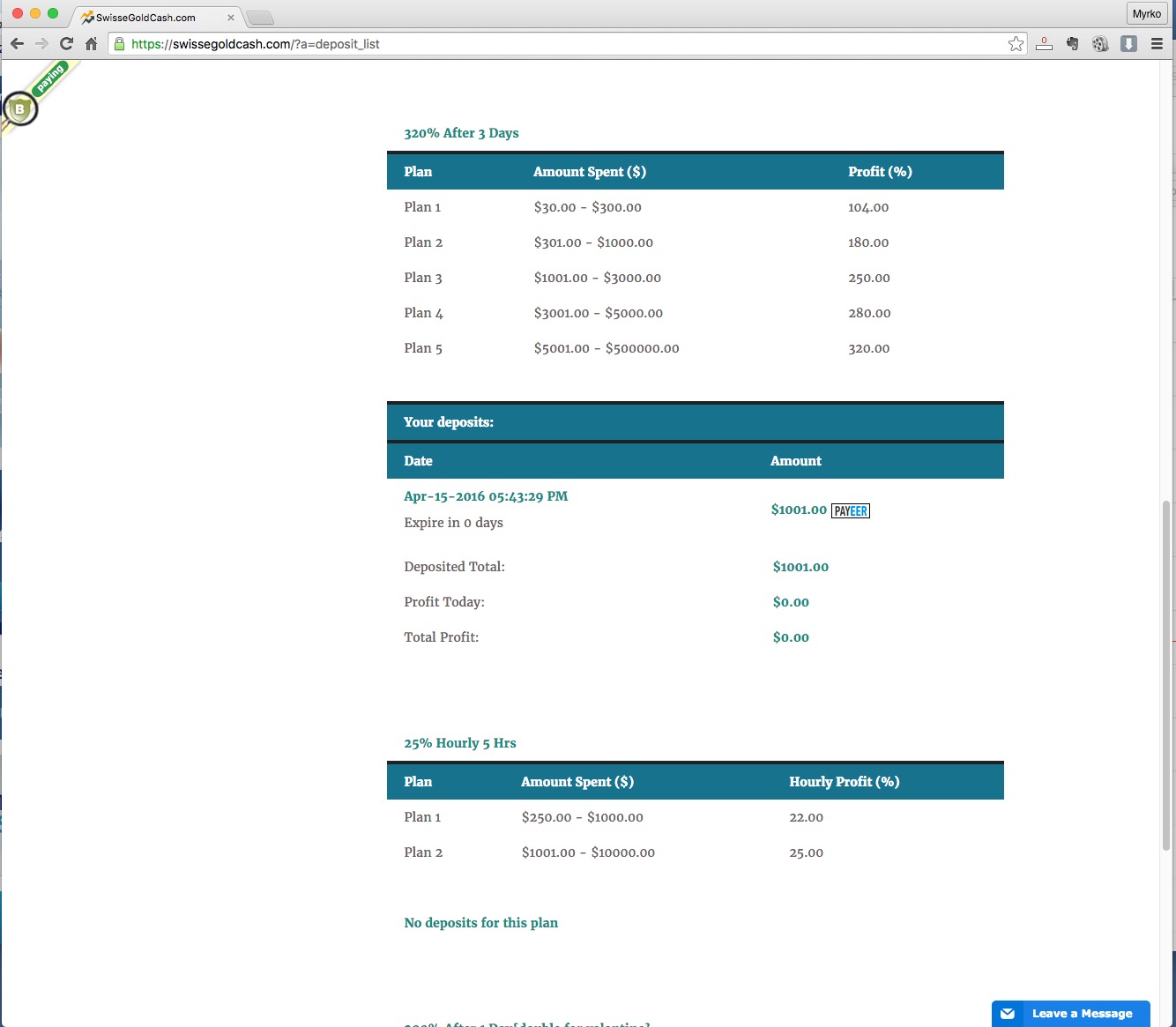Click the Leave a Message button
The height and width of the screenshot is (1027, 1176).
[x=1070, y=1014]
